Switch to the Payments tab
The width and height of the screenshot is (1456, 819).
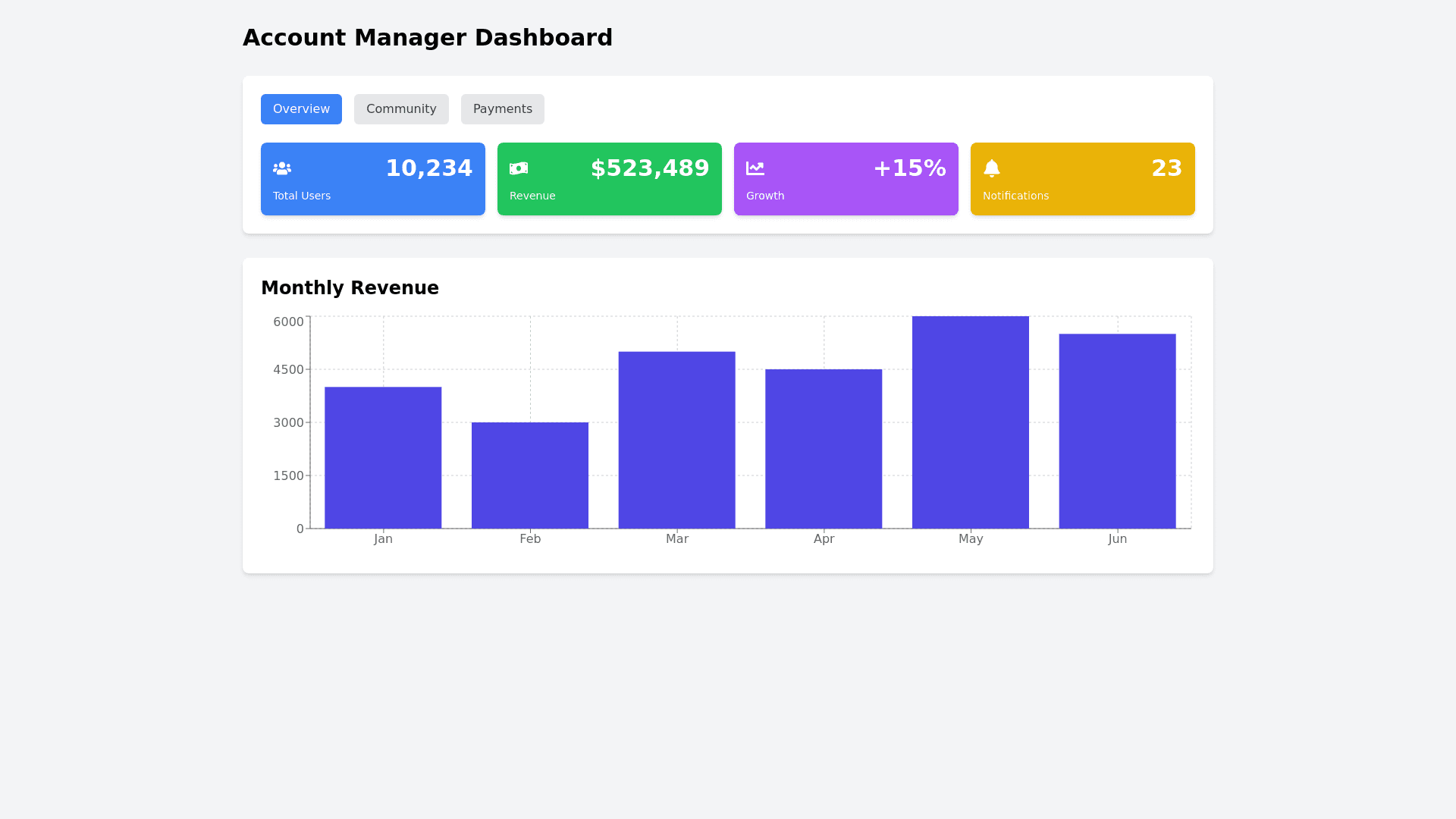click(x=502, y=109)
